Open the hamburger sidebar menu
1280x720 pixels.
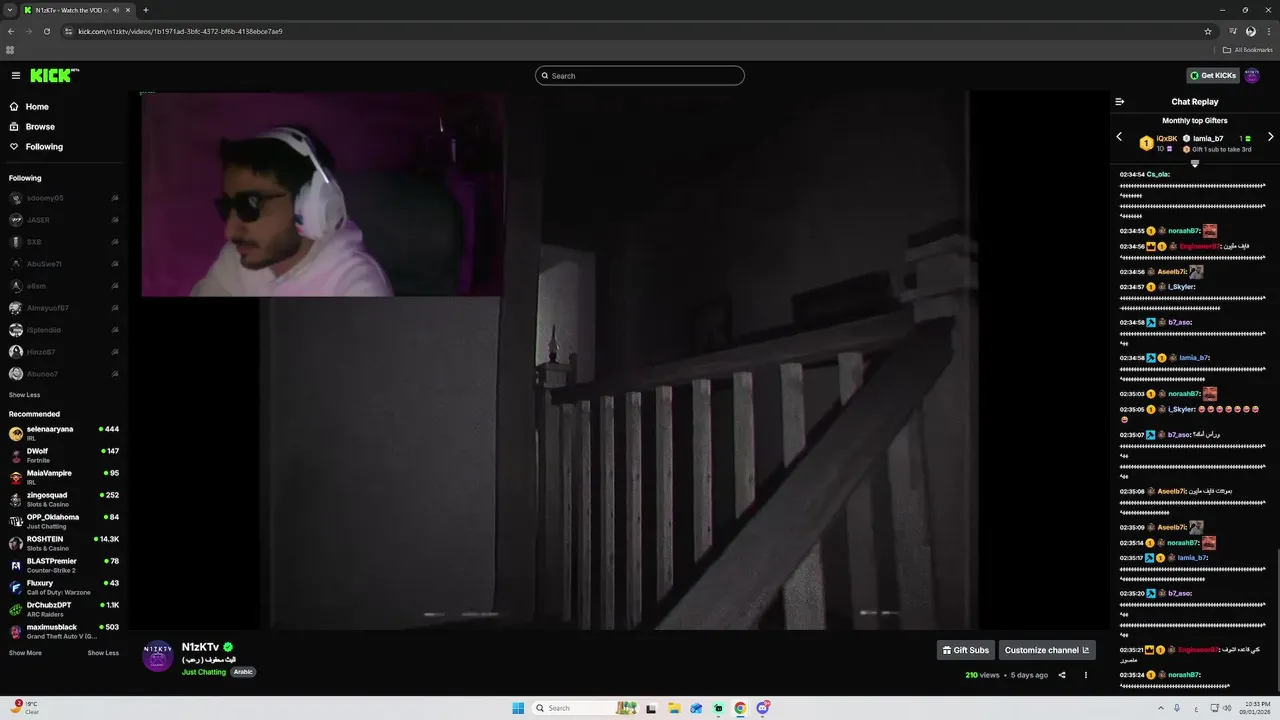coord(16,76)
